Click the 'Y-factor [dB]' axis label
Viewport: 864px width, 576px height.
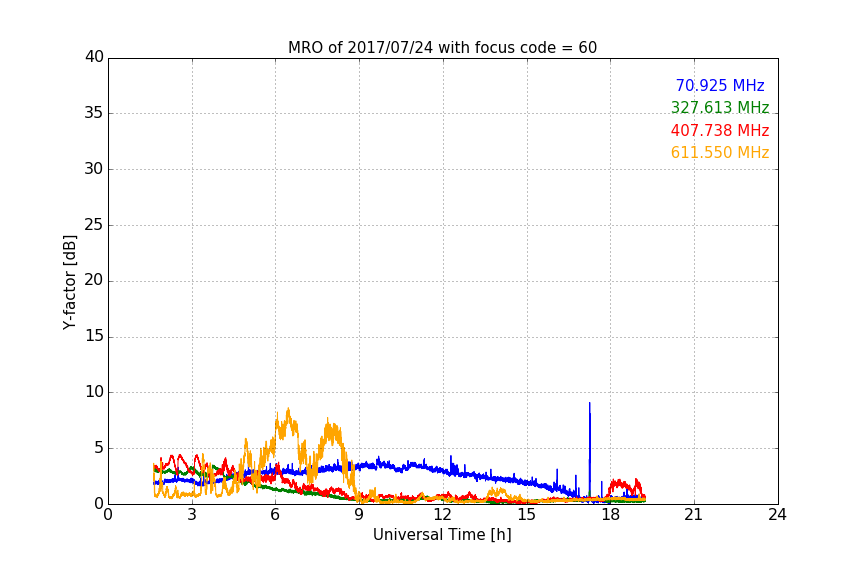pyautogui.click(x=69, y=282)
